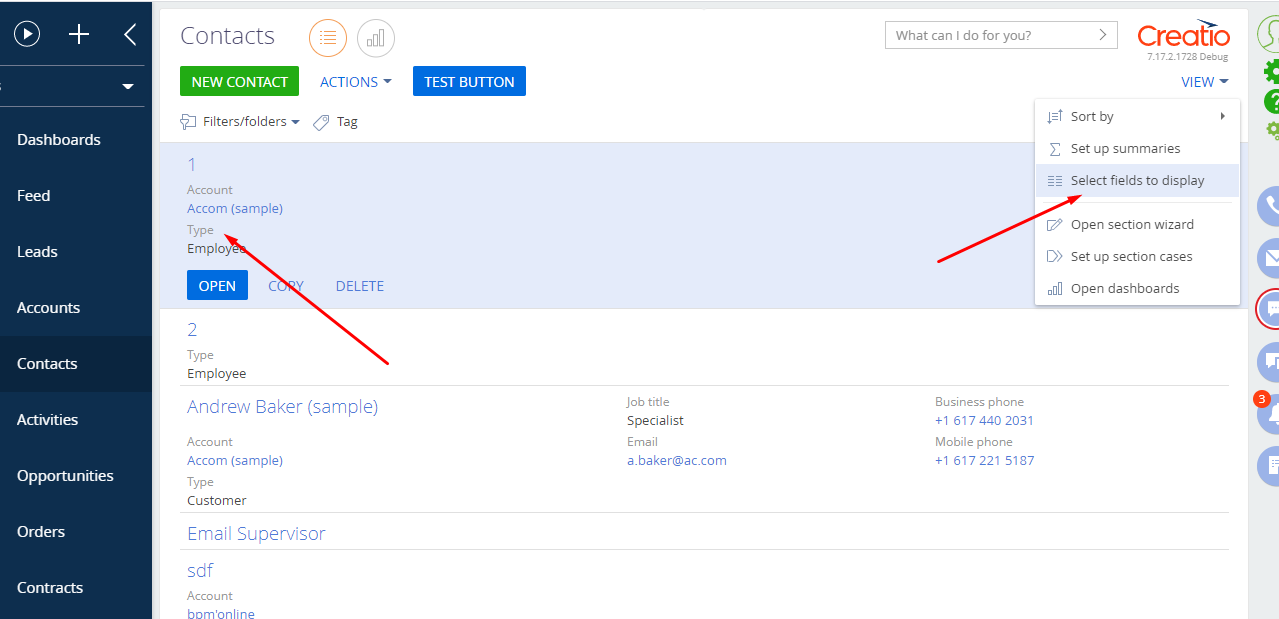Click the command line arrow icon
Image resolution: width=1279 pixels, height=619 pixels.
pos(1103,35)
